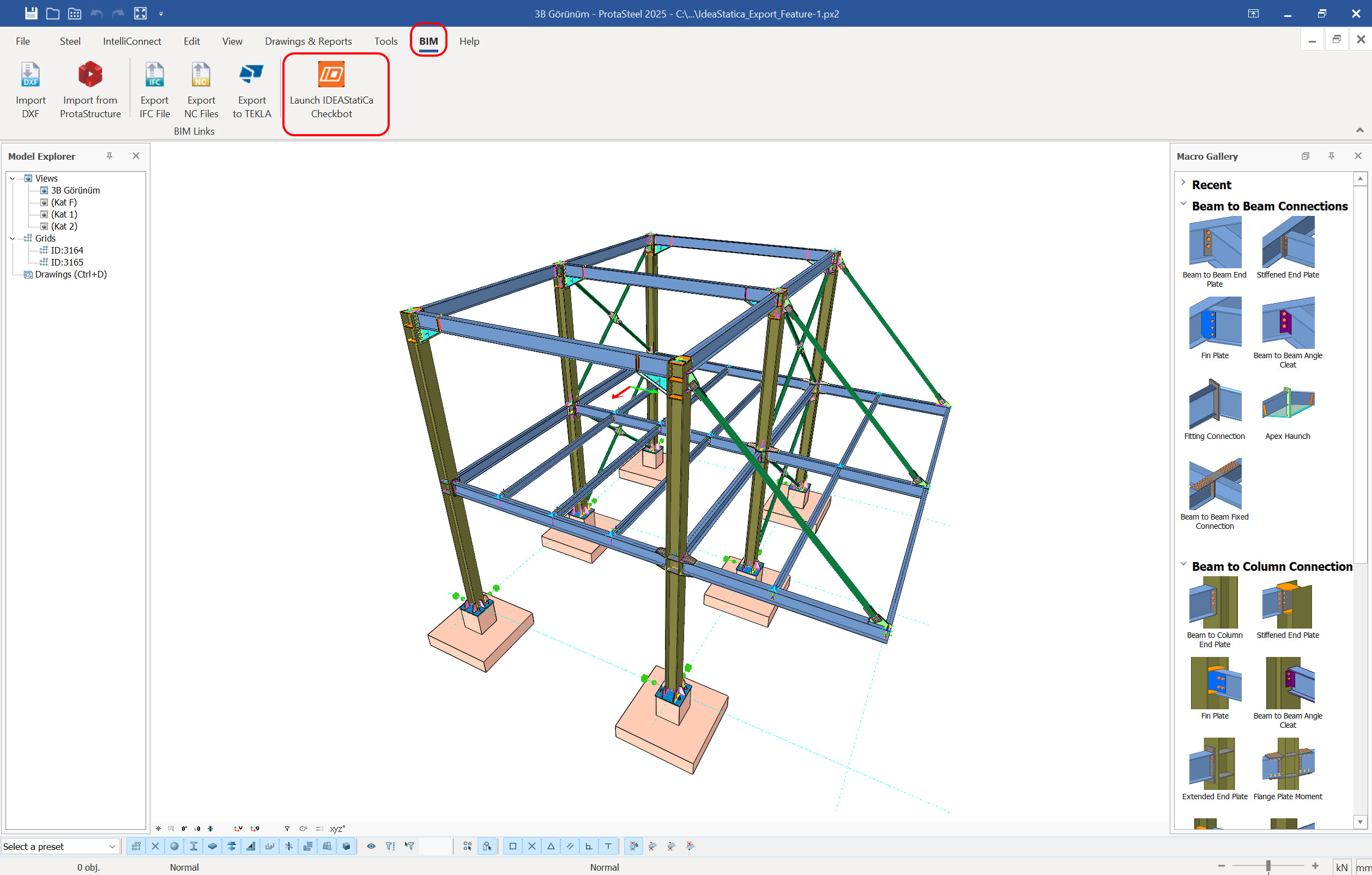The width and height of the screenshot is (1372, 875).
Task: Toggle the triangle snap option
Action: [551, 846]
